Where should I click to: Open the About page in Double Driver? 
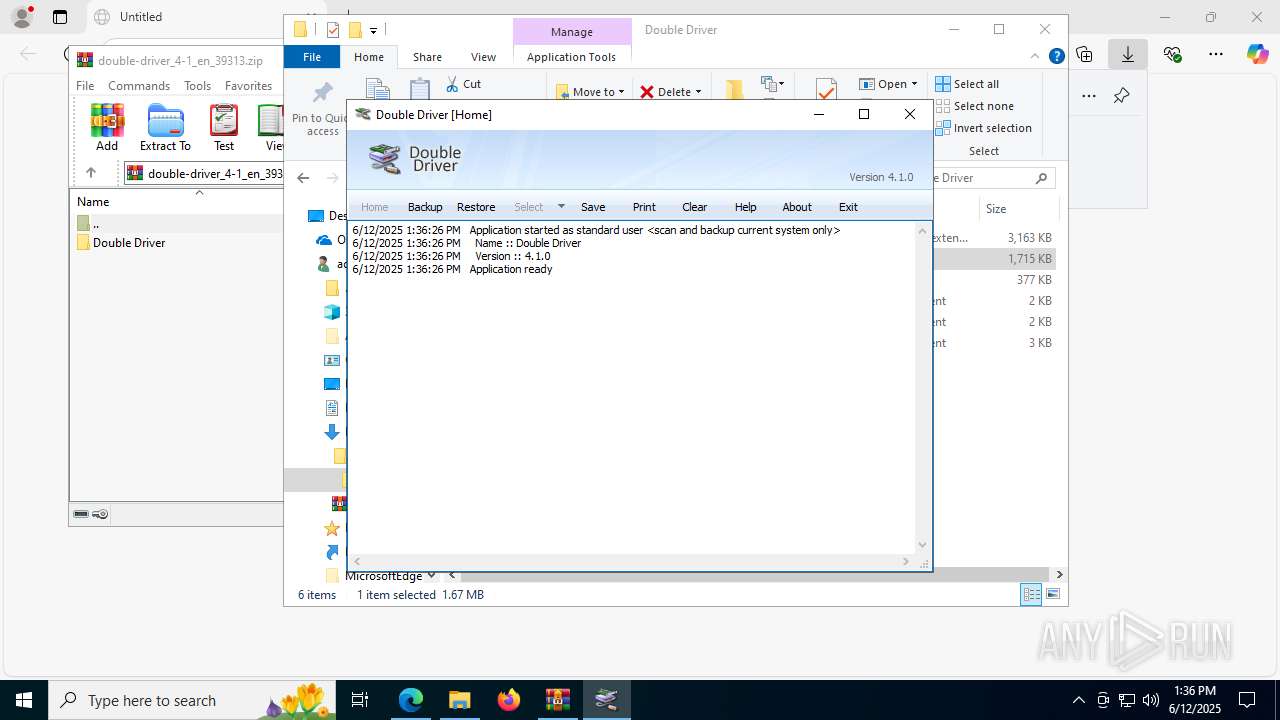pyautogui.click(x=797, y=207)
